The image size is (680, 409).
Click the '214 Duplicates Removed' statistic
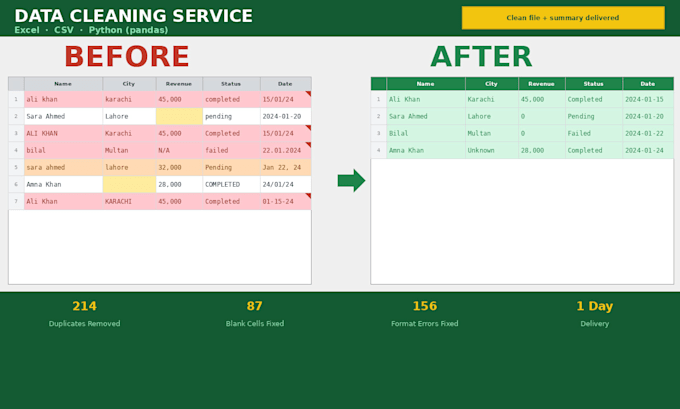pos(85,314)
